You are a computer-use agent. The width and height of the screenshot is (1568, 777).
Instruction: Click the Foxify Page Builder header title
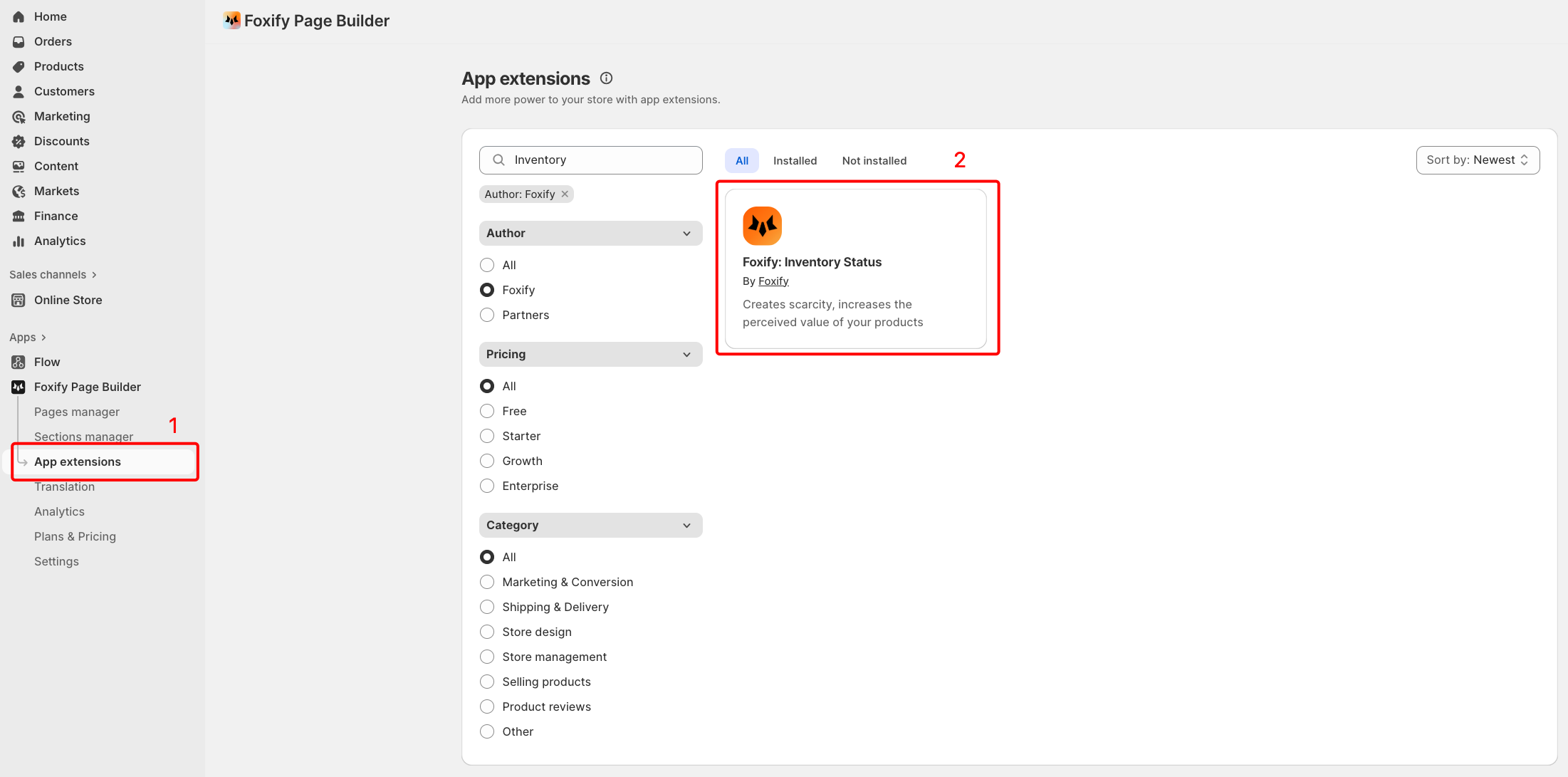(317, 21)
